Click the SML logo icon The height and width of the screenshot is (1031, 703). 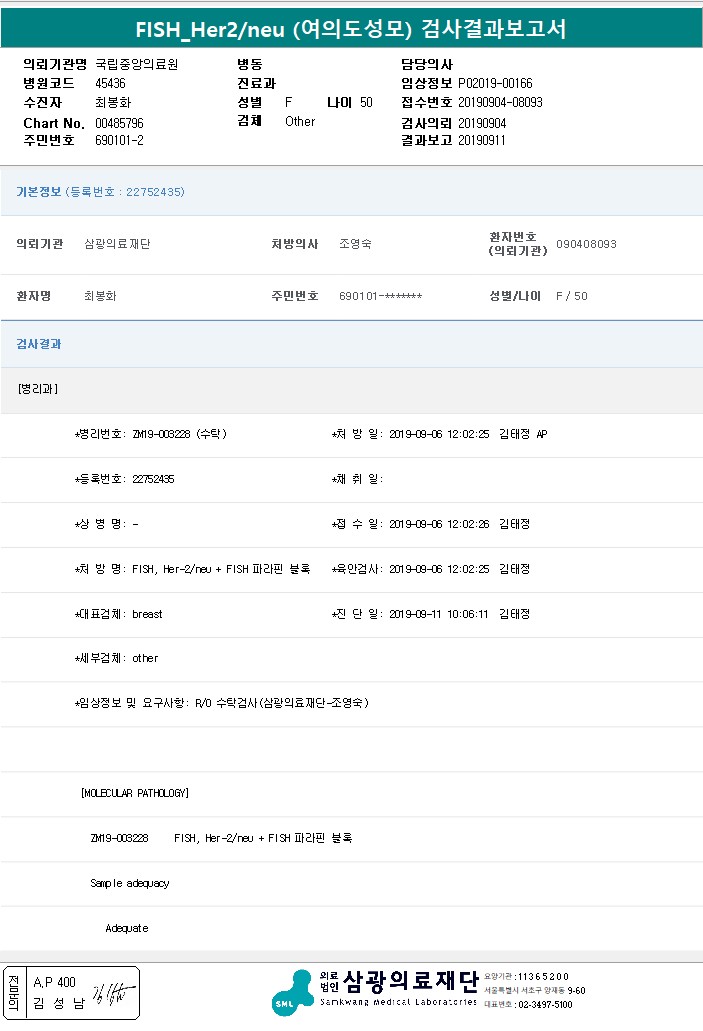293,993
